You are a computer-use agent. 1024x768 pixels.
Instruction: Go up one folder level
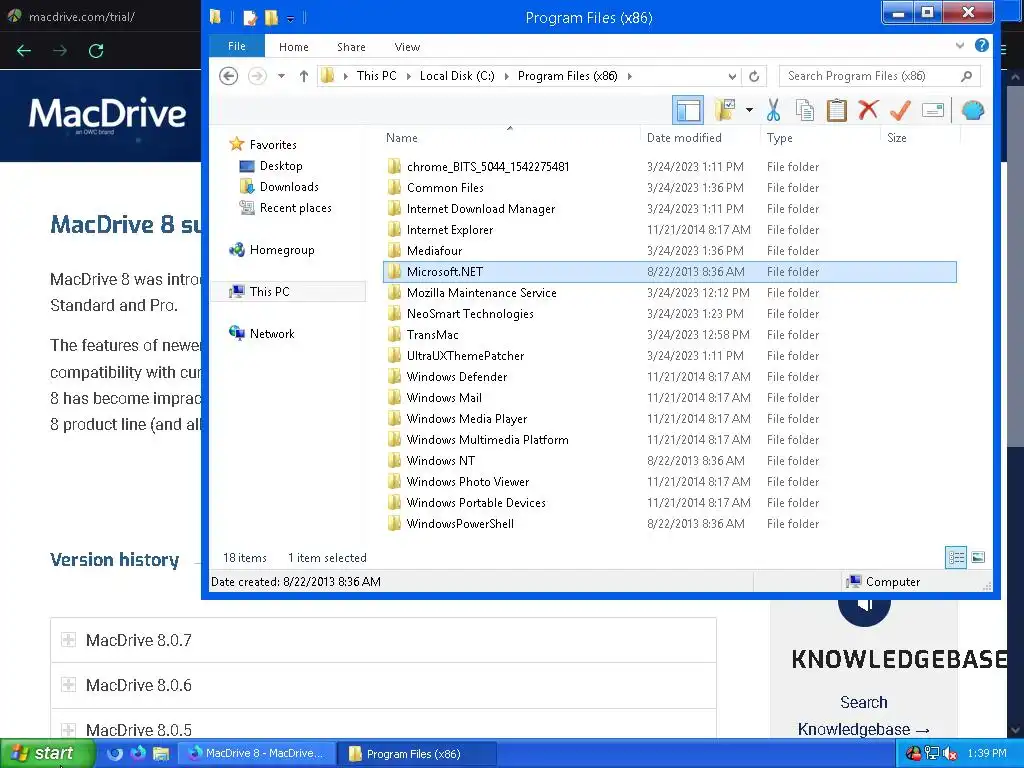click(304, 76)
